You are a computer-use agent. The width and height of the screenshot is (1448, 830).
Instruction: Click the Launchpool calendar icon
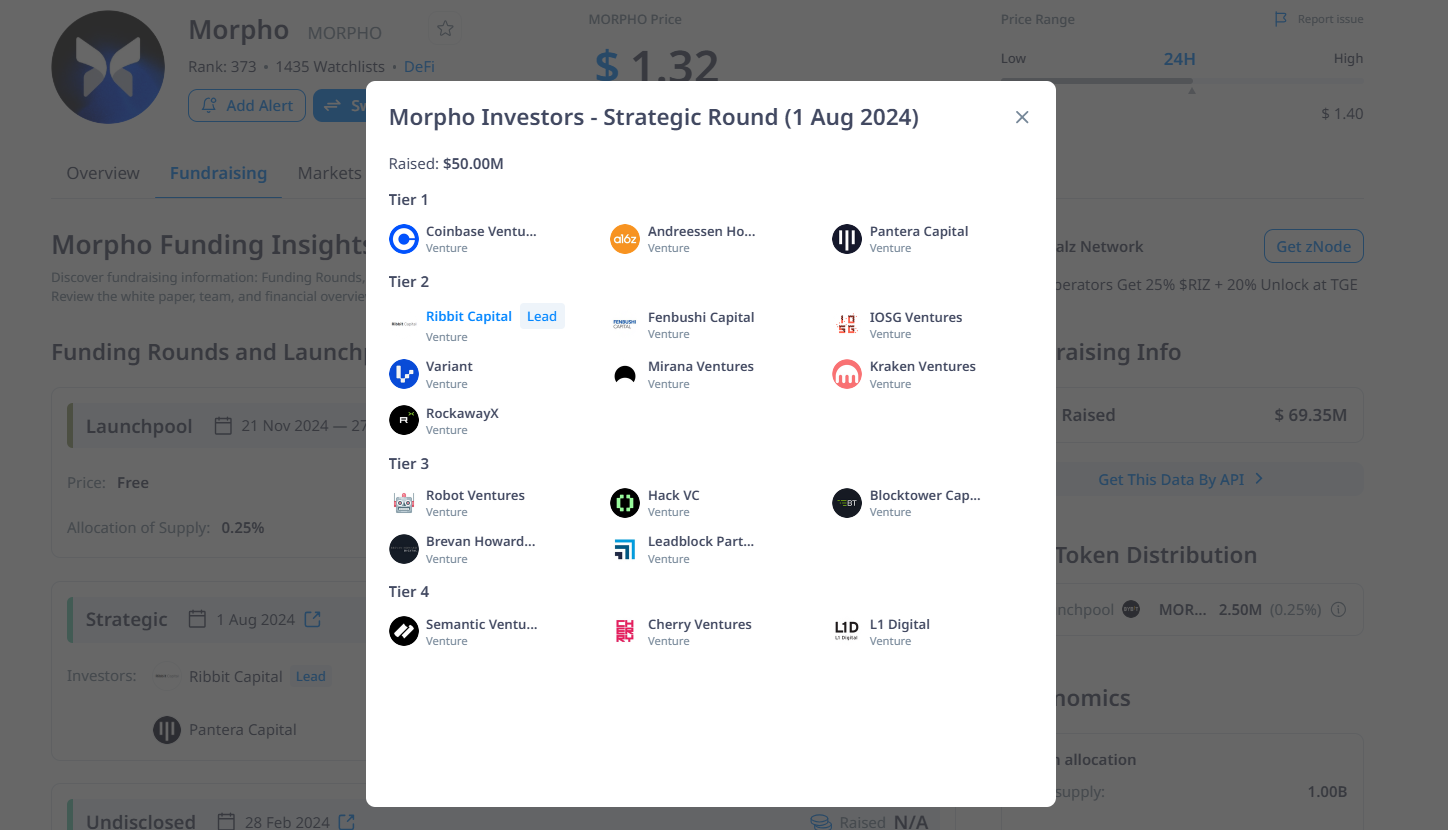[x=224, y=426]
